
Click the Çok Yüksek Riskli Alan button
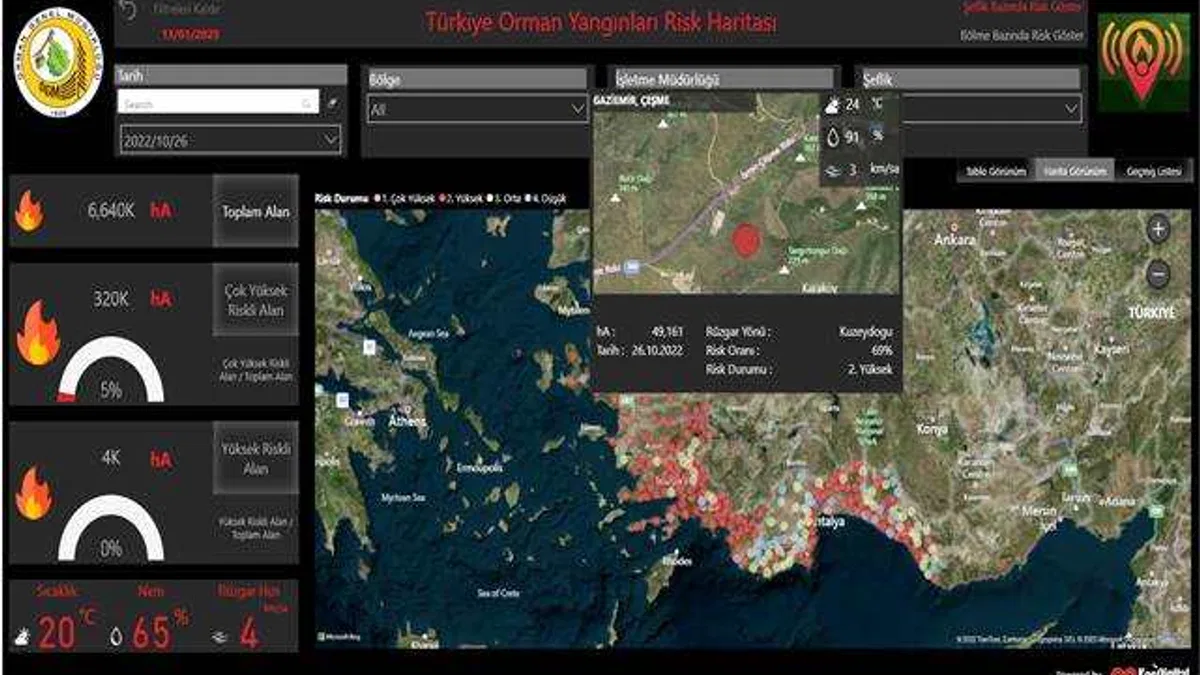[x=256, y=301]
